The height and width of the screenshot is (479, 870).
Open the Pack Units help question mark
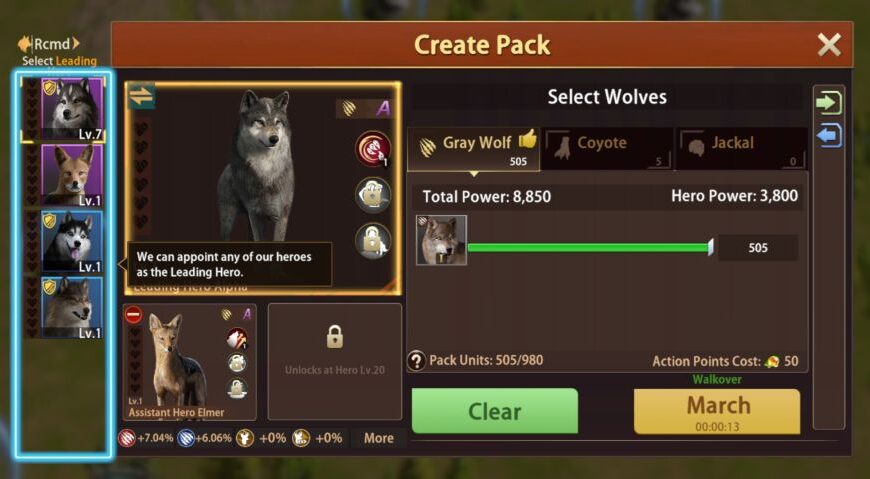pyautogui.click(x=416, y=361)
